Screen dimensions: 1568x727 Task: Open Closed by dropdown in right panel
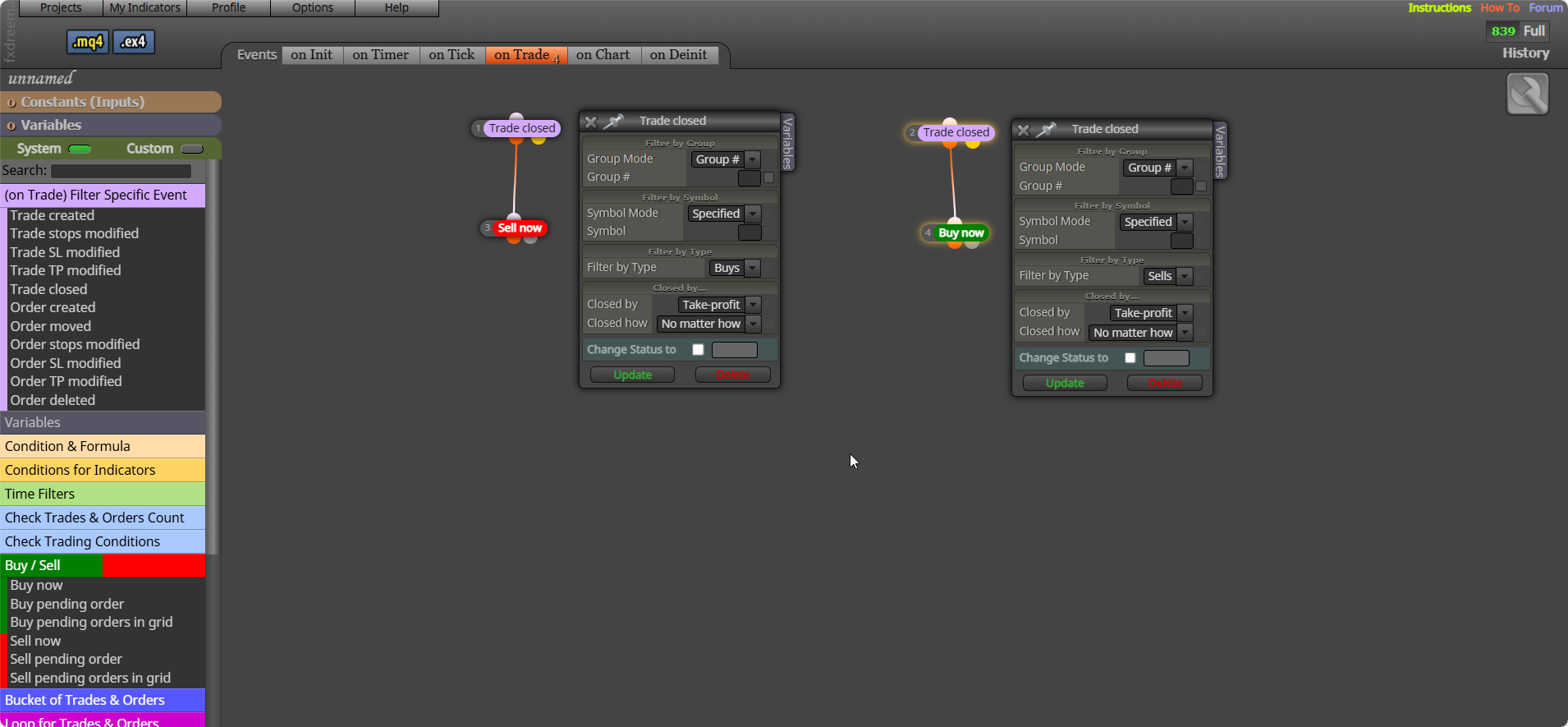point(1151,313)
